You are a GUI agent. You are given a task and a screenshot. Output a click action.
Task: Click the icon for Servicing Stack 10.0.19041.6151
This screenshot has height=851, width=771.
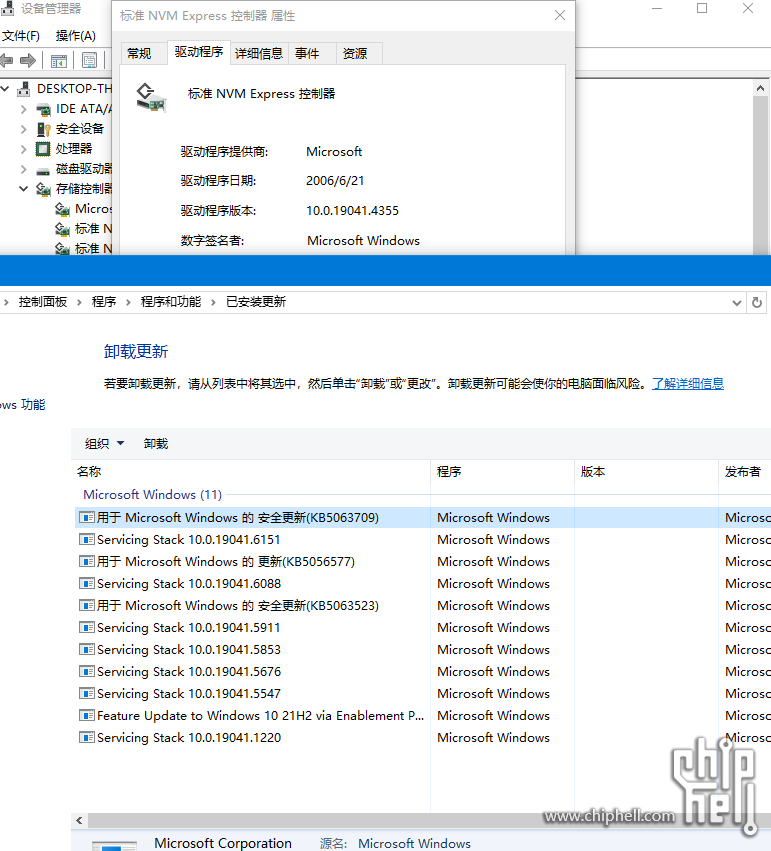86,539
